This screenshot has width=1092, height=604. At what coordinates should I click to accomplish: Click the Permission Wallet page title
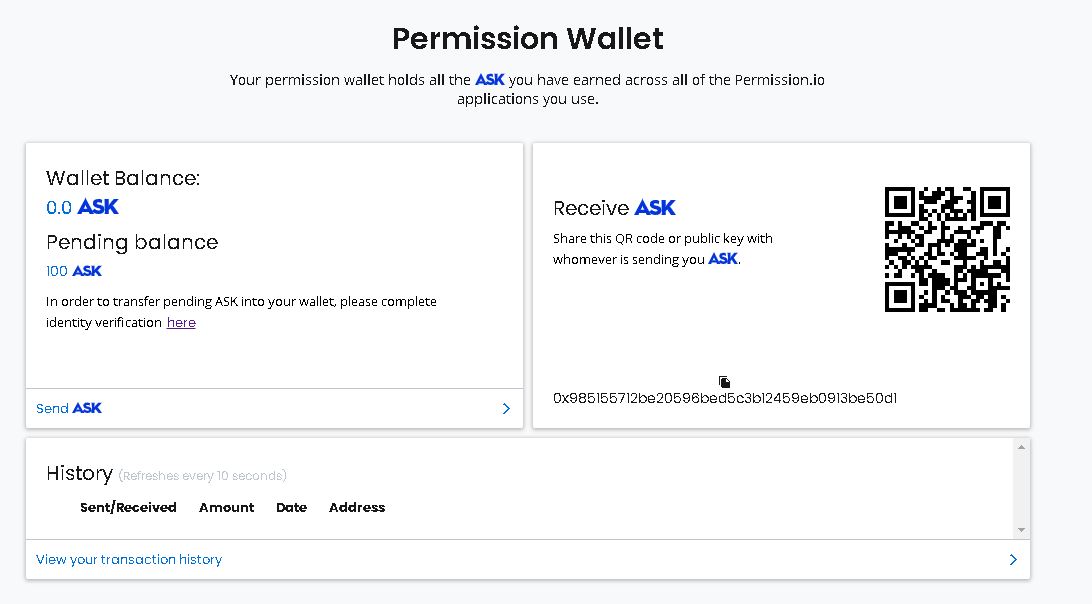528,39
